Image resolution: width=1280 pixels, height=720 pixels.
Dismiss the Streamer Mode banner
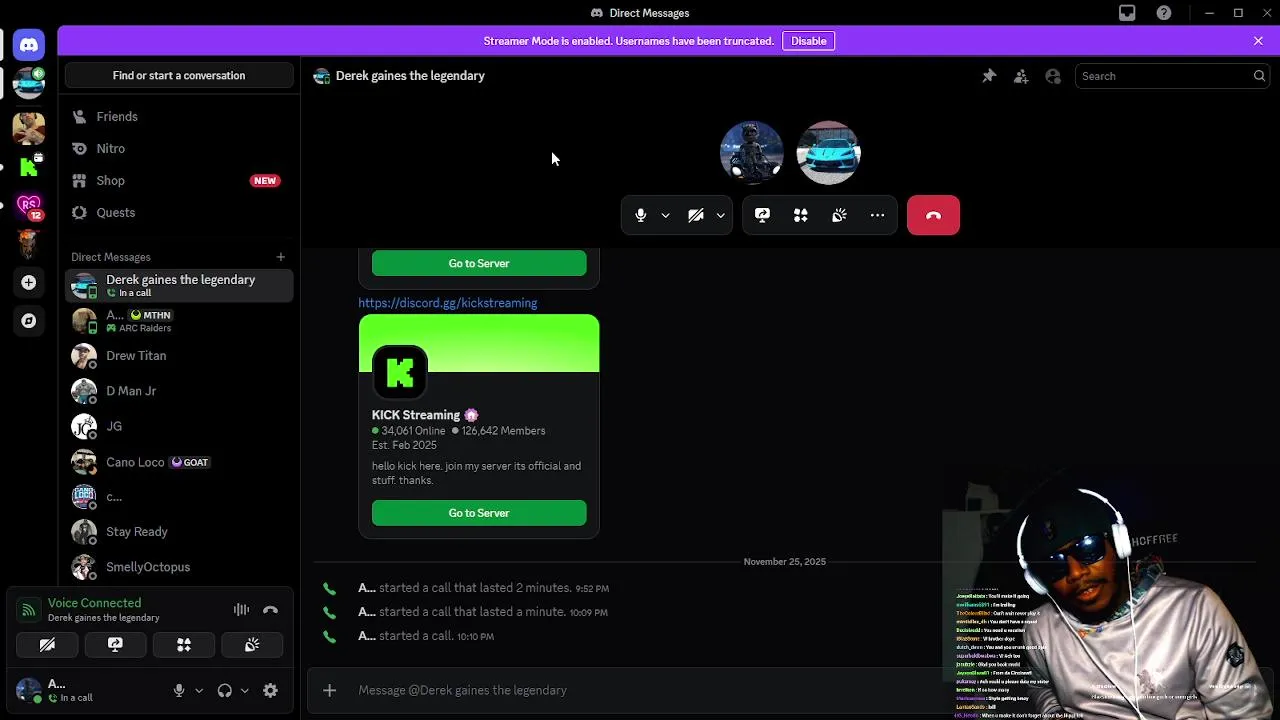pyautogui.click(x=1258, y=41)
